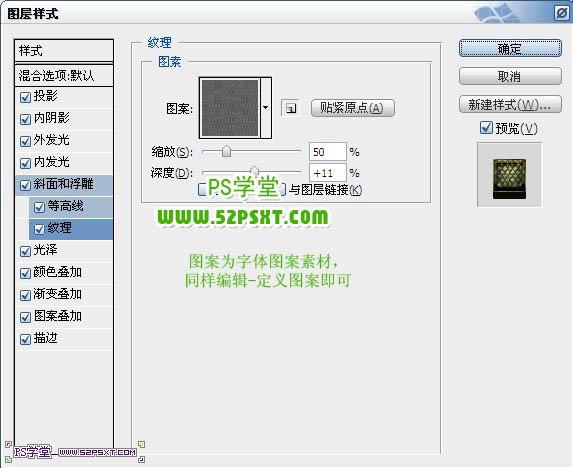Click the layer style preview thumbnail
The image size is (573, 468).
pyautogui.click(x=509, y=175)
